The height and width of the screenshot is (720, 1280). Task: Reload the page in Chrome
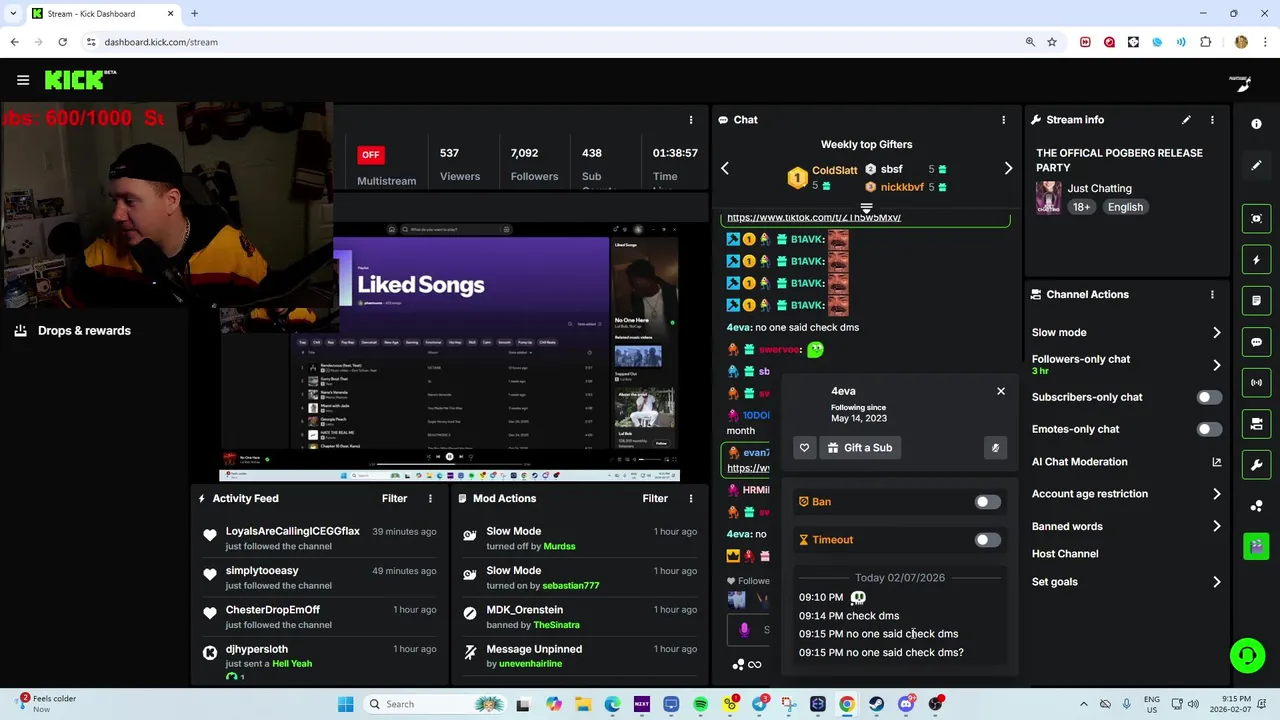(62, 42)
